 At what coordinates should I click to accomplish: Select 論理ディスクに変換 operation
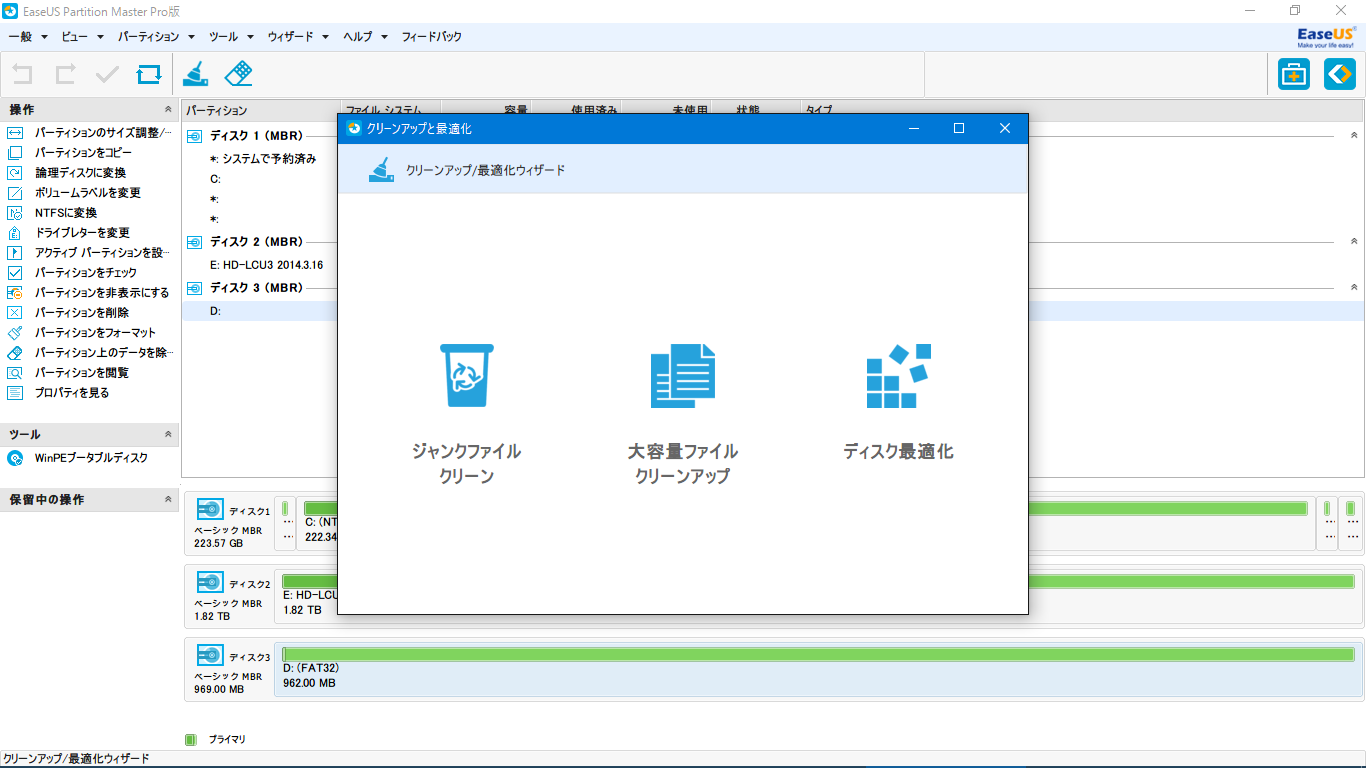tap(67, 173)
